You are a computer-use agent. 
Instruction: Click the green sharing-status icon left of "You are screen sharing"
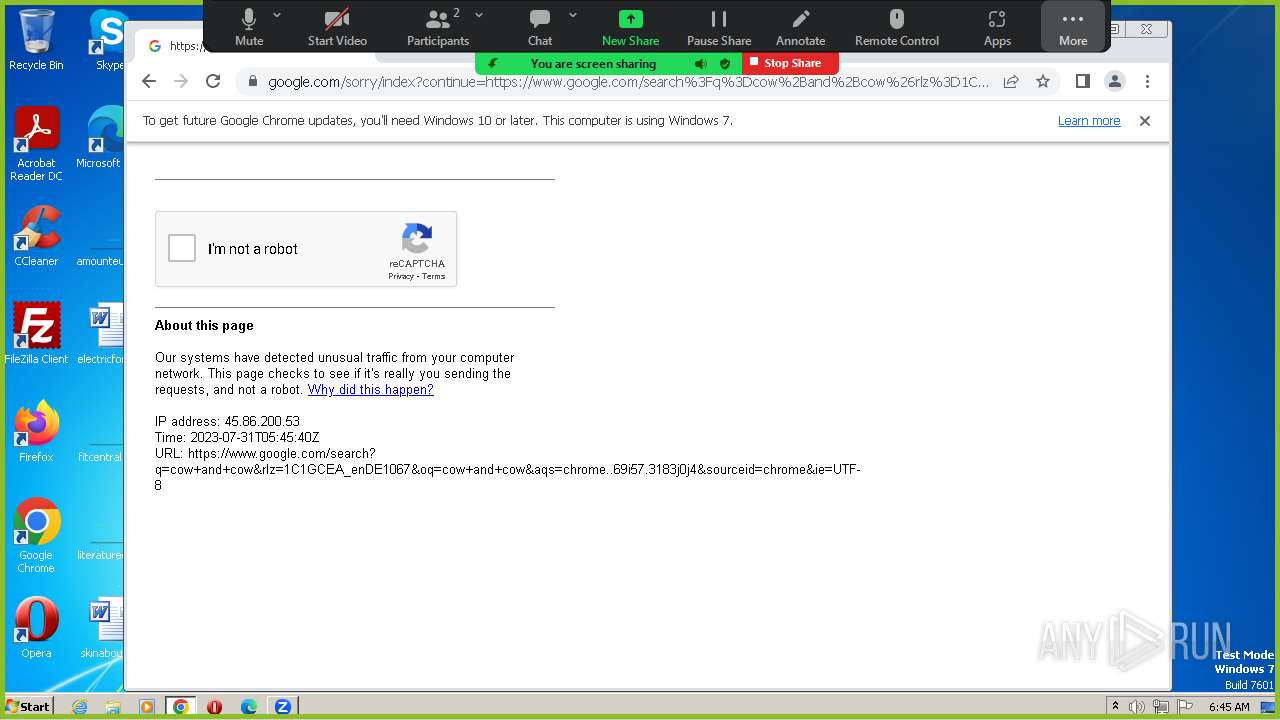click(x=493, y=64)
